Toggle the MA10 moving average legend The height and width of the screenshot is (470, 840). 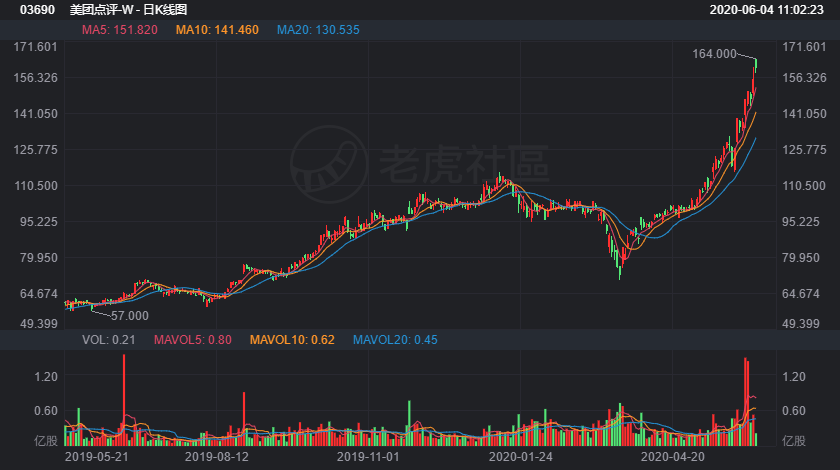click(x=217, y=30)
